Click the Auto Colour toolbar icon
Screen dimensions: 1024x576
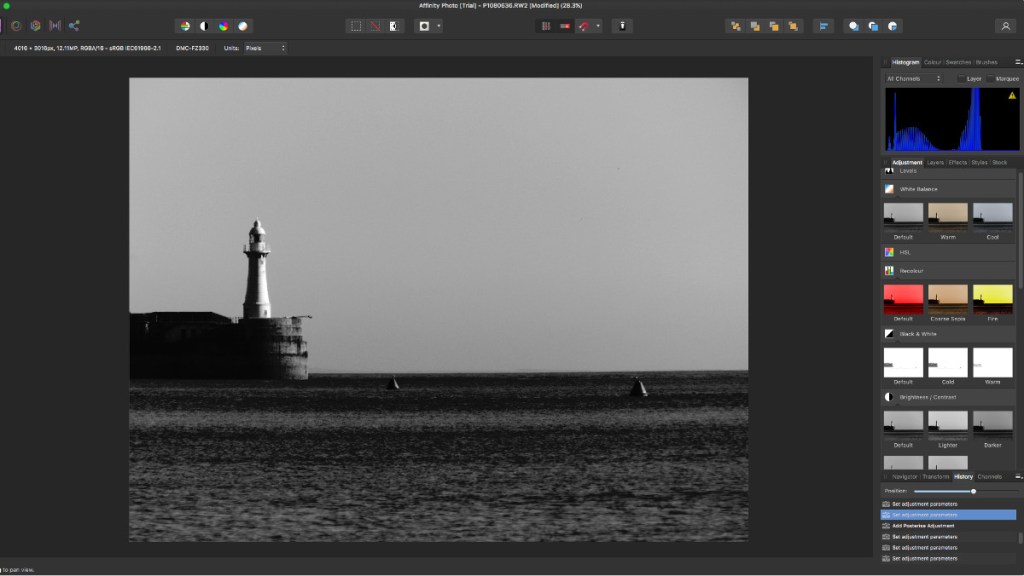click(x=224, y=26)
